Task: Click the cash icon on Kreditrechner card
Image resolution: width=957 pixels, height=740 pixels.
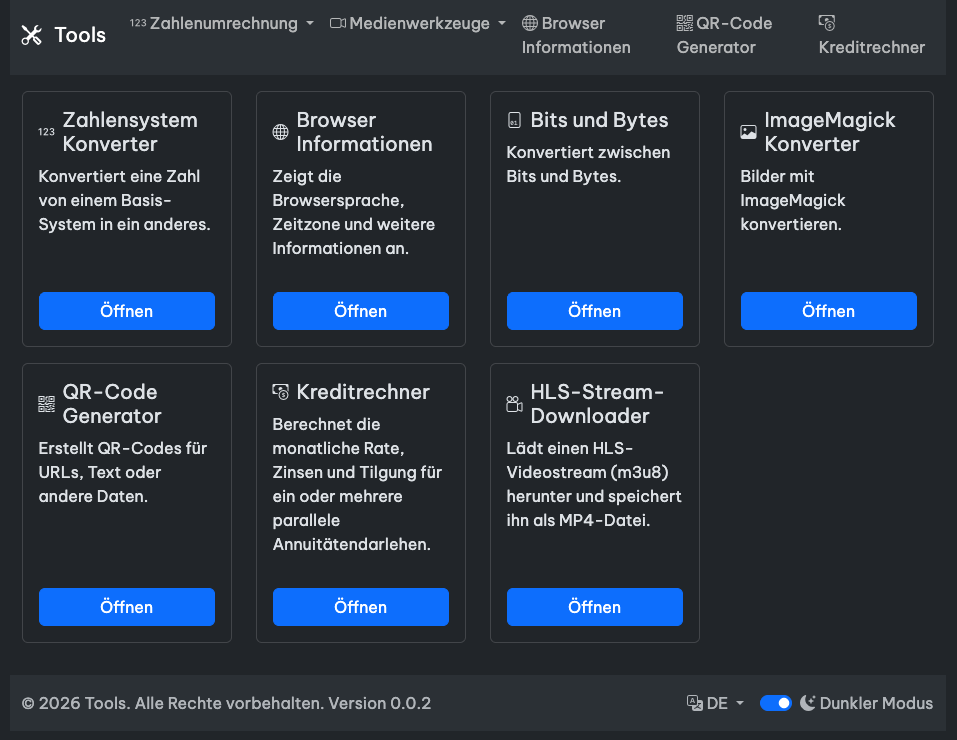Action: click(280, 392)
